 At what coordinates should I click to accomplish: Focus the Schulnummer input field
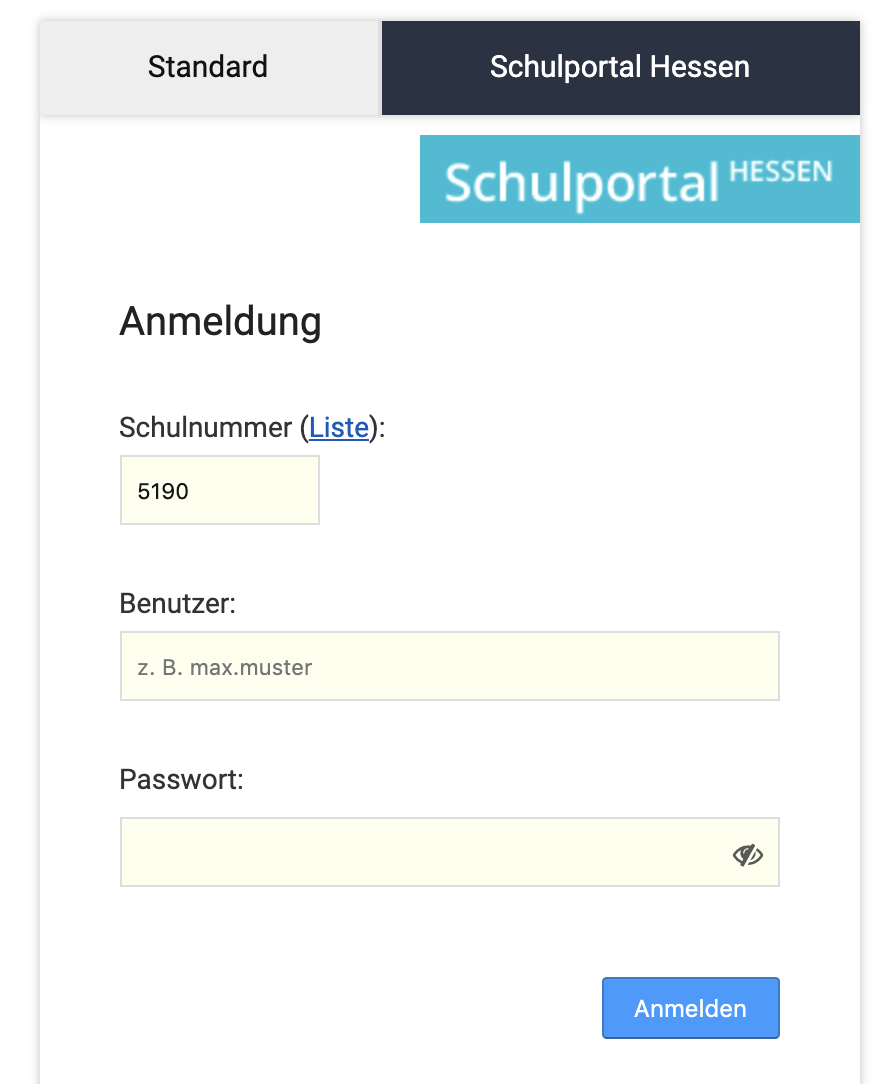pyautogui.click(x=220, y=490)
